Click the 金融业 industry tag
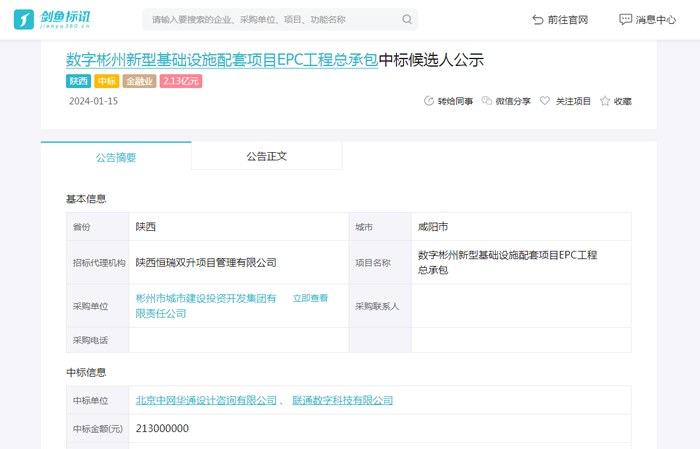The height and width of the screenshot is (449, 700). click(139, 81)
